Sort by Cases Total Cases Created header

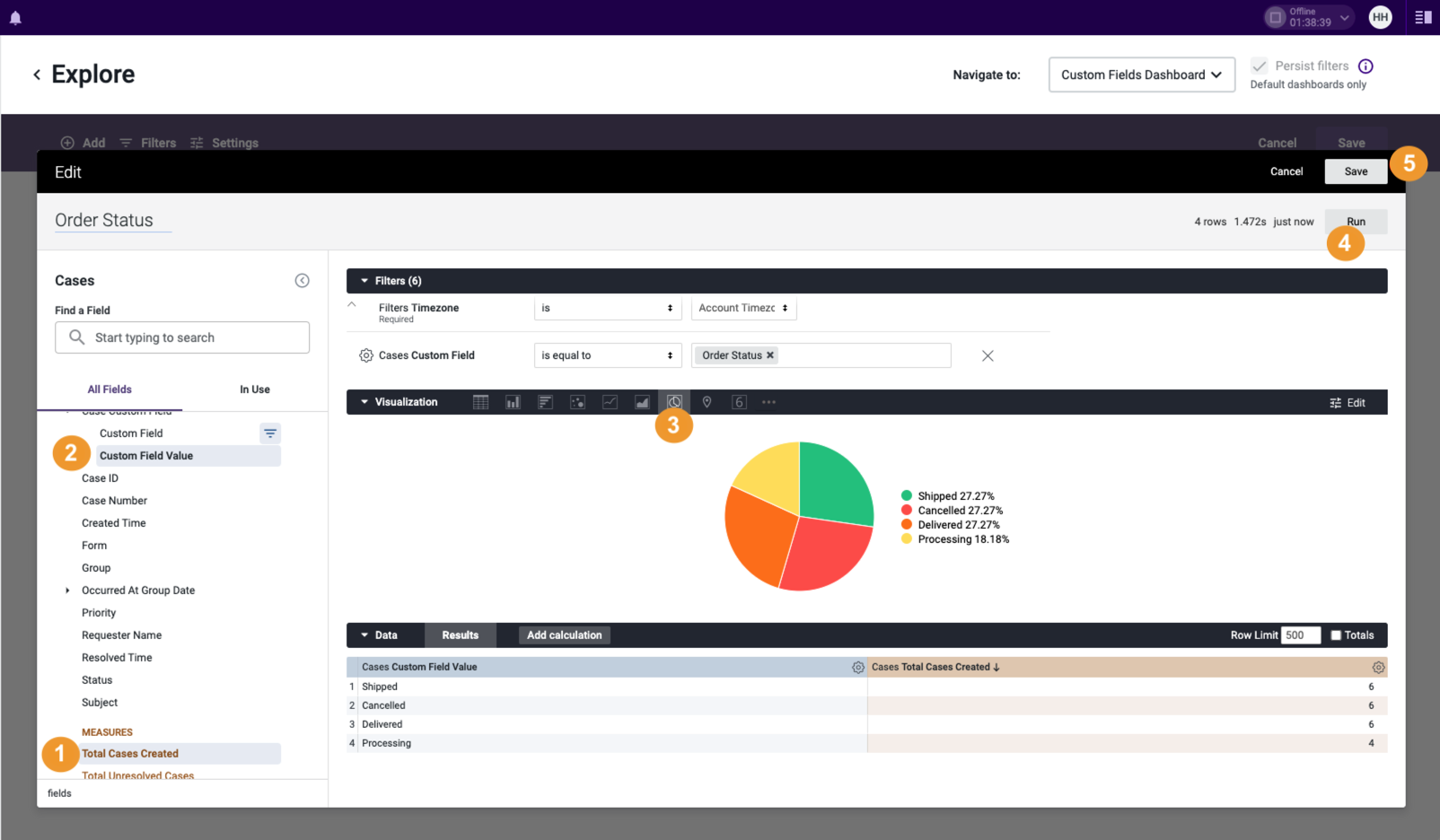tap(935, 667)
